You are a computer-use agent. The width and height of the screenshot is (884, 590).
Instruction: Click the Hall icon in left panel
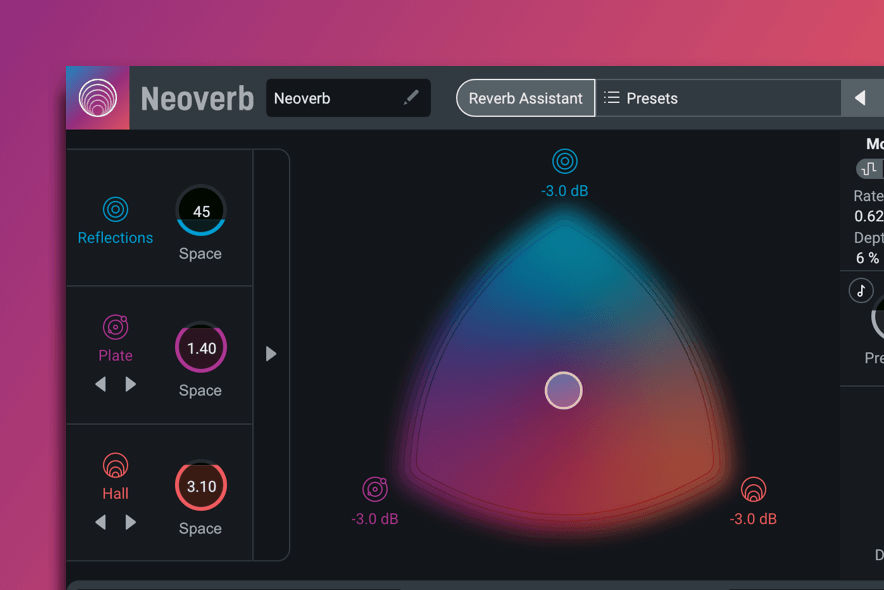[x=116, y=465]
